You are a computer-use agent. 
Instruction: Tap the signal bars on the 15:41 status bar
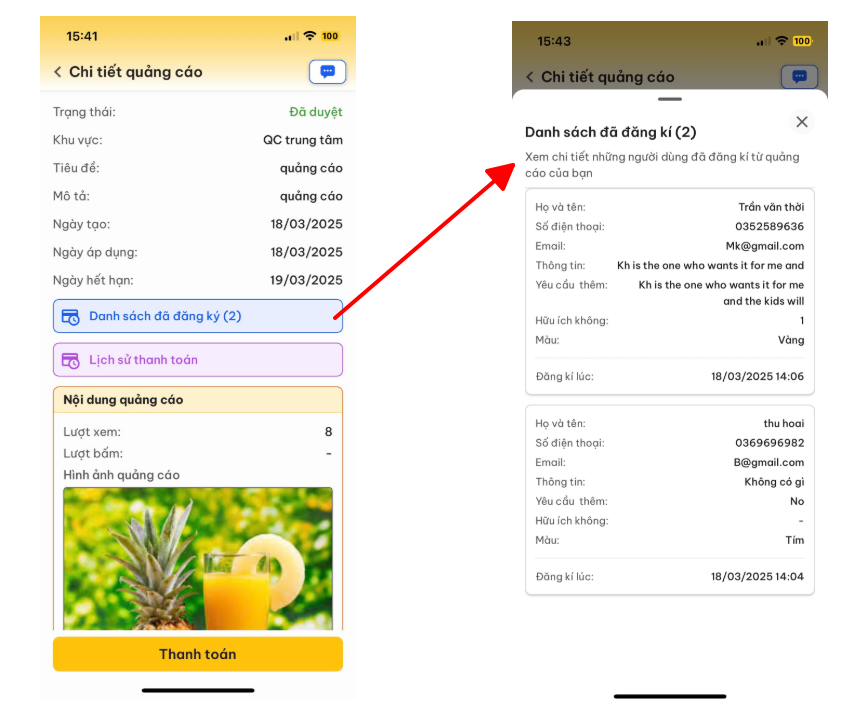291,37
